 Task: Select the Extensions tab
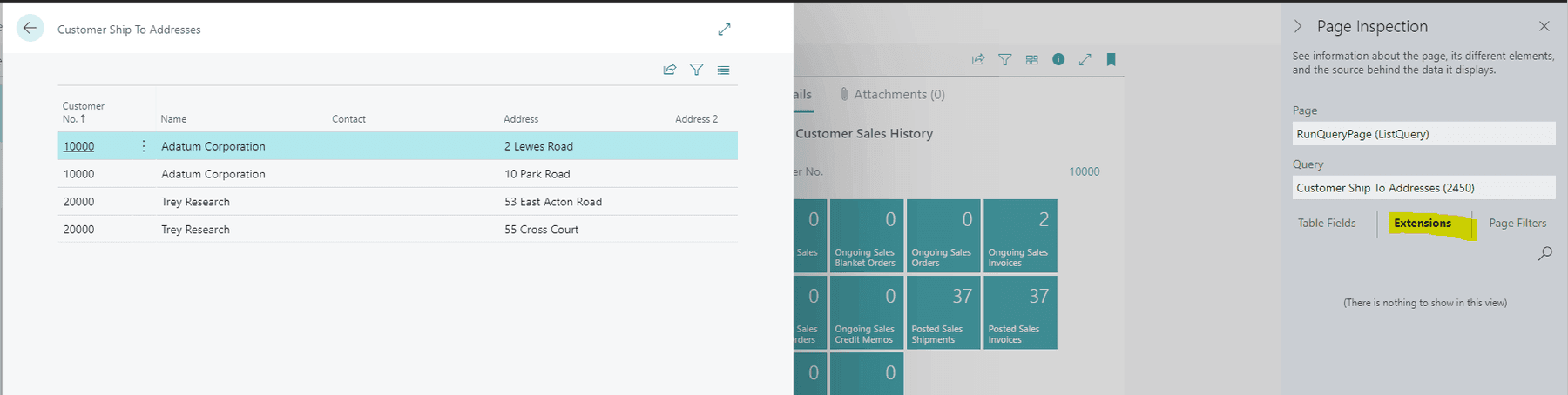[1423, 223]
